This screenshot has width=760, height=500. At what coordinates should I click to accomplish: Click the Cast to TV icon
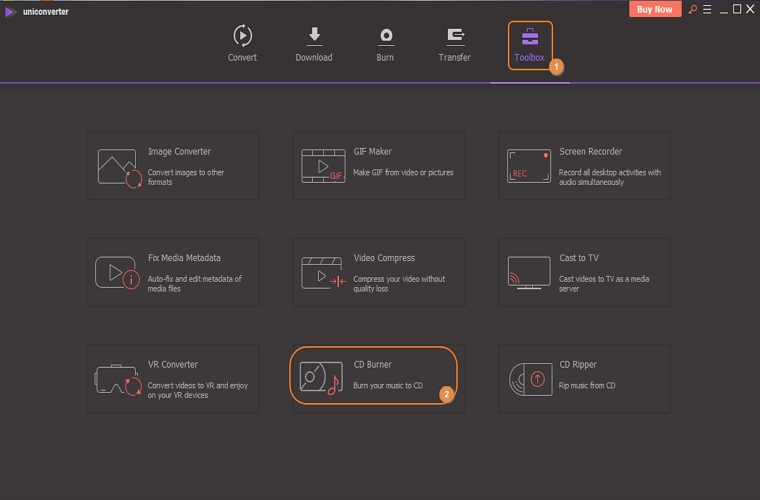529,273
